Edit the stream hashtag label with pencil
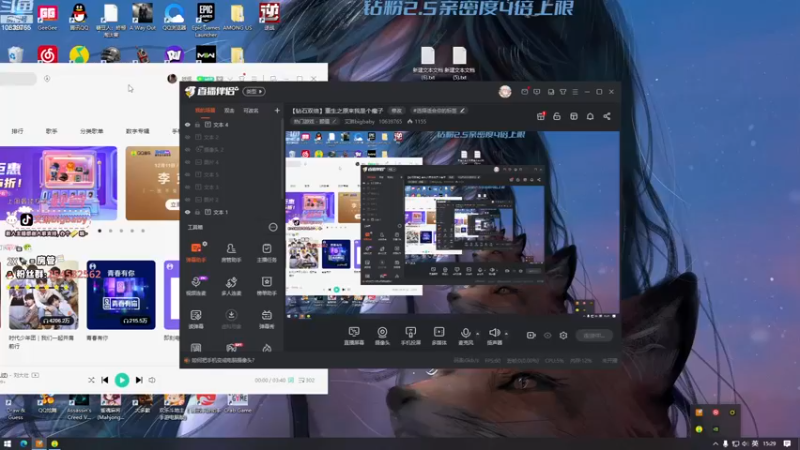Screen dimensions: 800x450 tap(439, 110)
